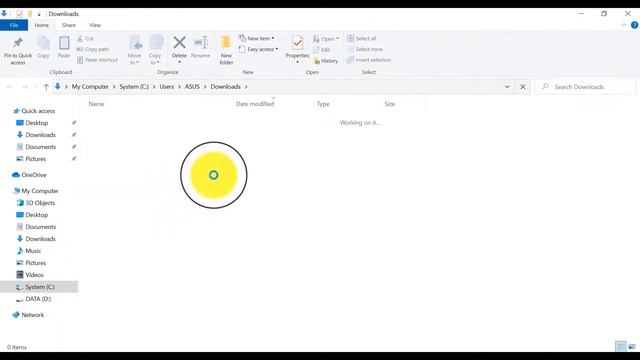Switch to the View ribbon tab
This screenshot has height=360, width=640.
pyautogui.click(x=95, y=25)
